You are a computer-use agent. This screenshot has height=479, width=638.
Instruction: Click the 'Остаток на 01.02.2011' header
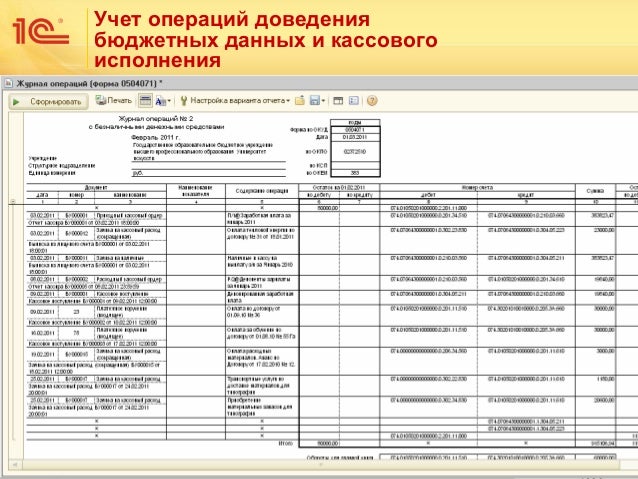click(339, 188)
